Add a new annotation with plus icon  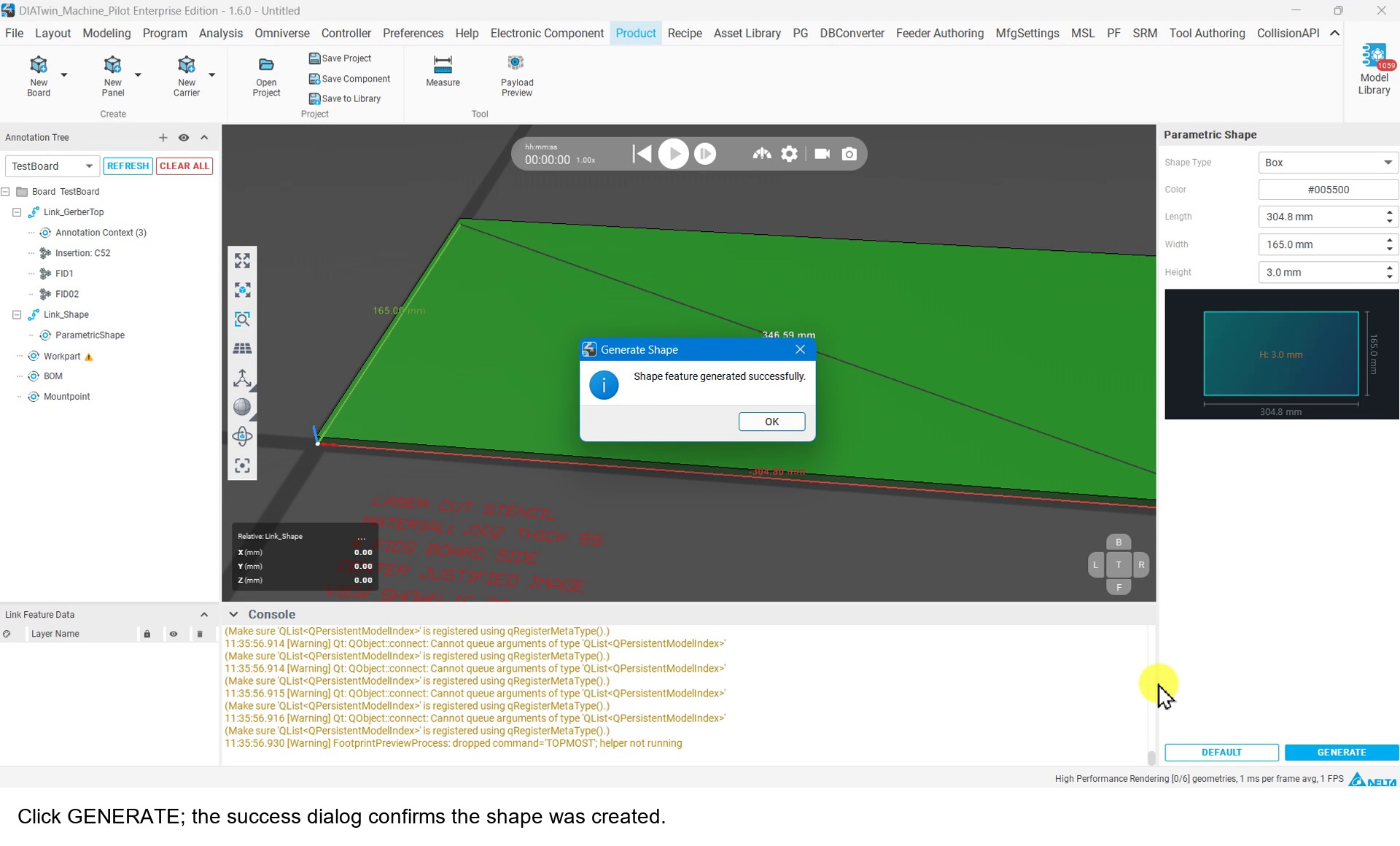[x=163, y=137]
